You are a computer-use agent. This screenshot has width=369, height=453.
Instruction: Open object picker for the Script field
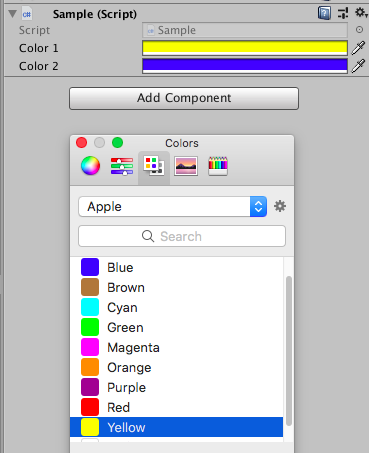[359, 30]
